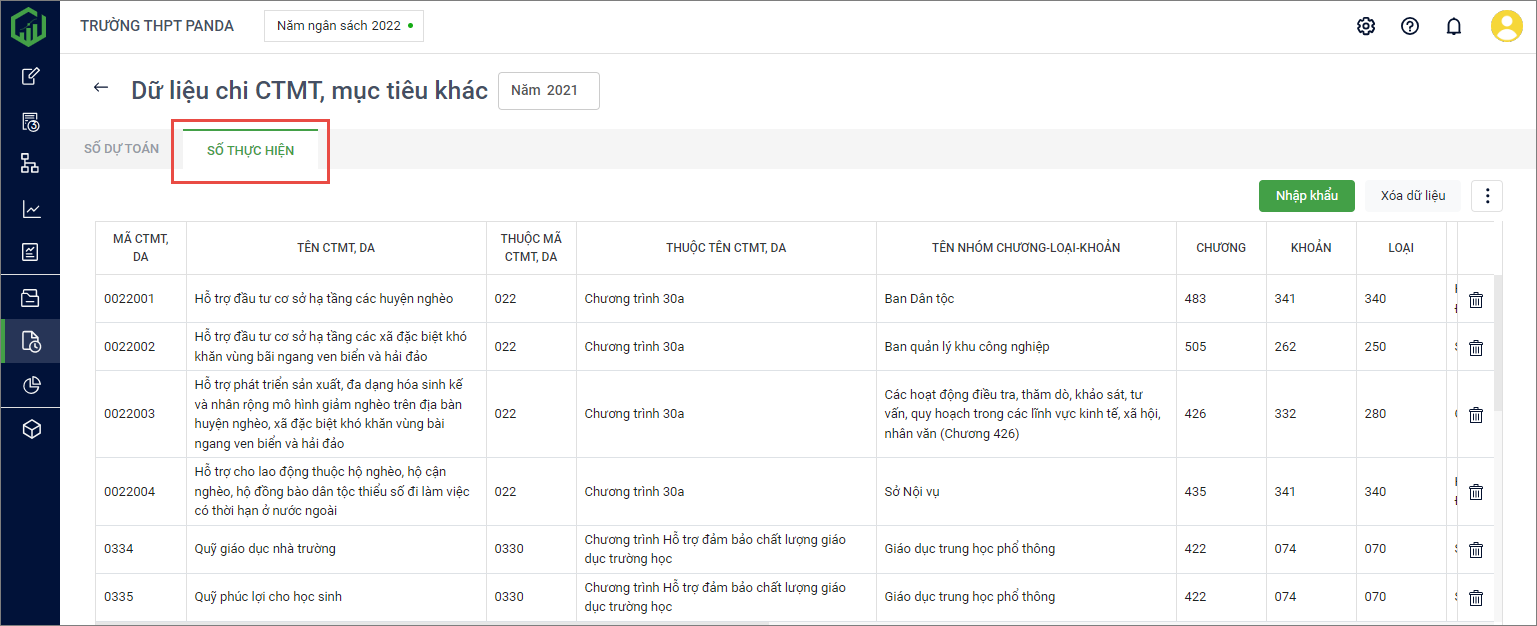The image size is (1537, 626).
Task: Click the back arrow beside the page title
Action: [x=100, y=88]
